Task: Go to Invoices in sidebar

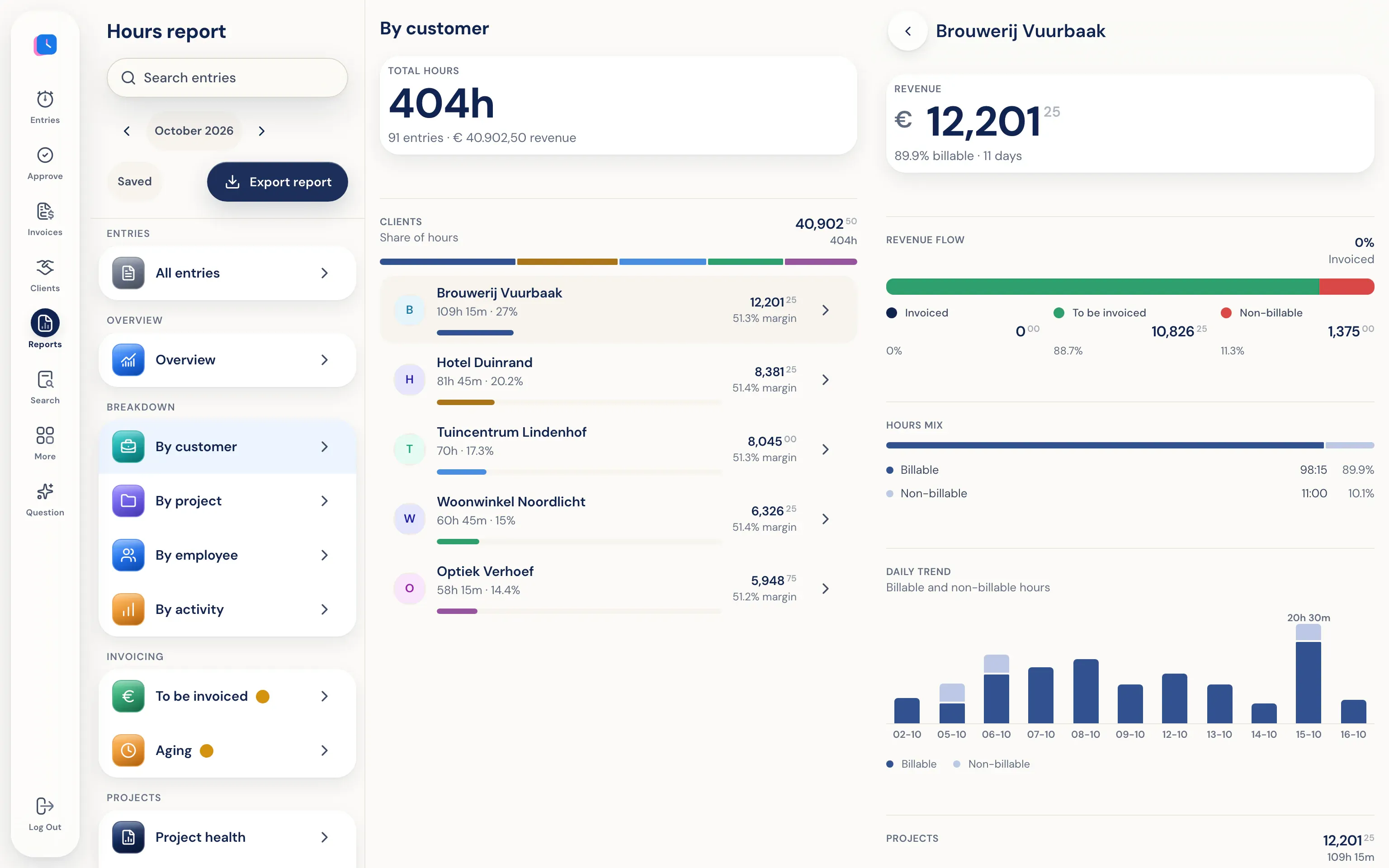Action: coord(45,219)
